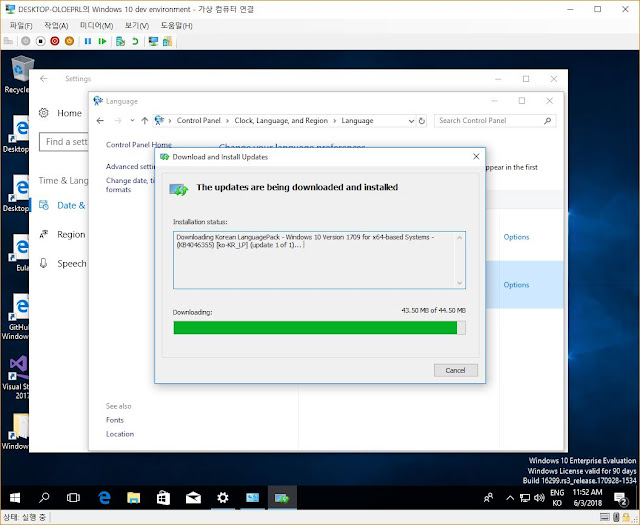
Task: Click Cancel in the Download and Install Updates dialog
Action: 456,370
